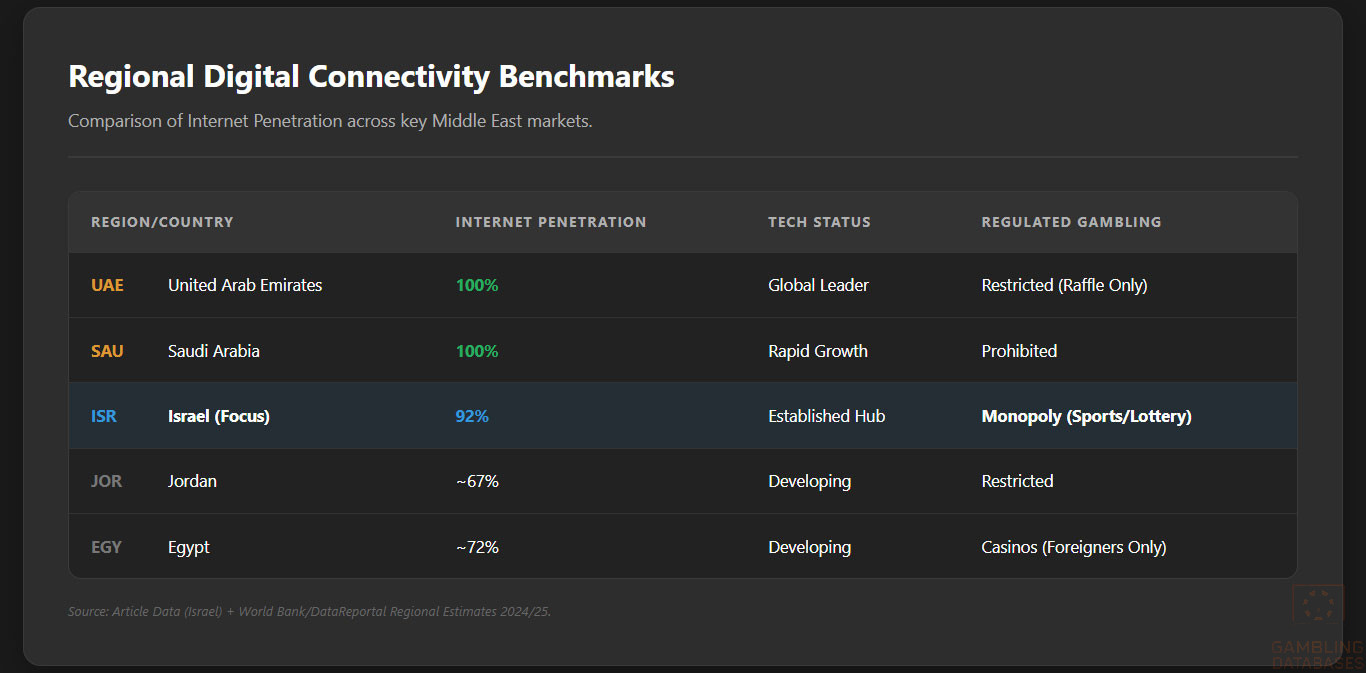Click the Regulated Gambling column header
The width and height of the screenshot is (1366, 673).
pyautogui.click(x=1071, y=222)
